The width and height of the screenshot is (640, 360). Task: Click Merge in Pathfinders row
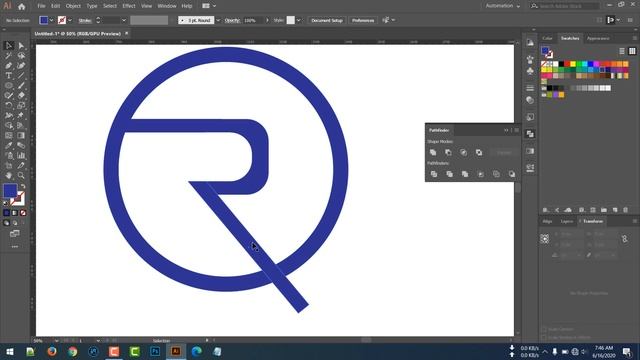point(465,174)
